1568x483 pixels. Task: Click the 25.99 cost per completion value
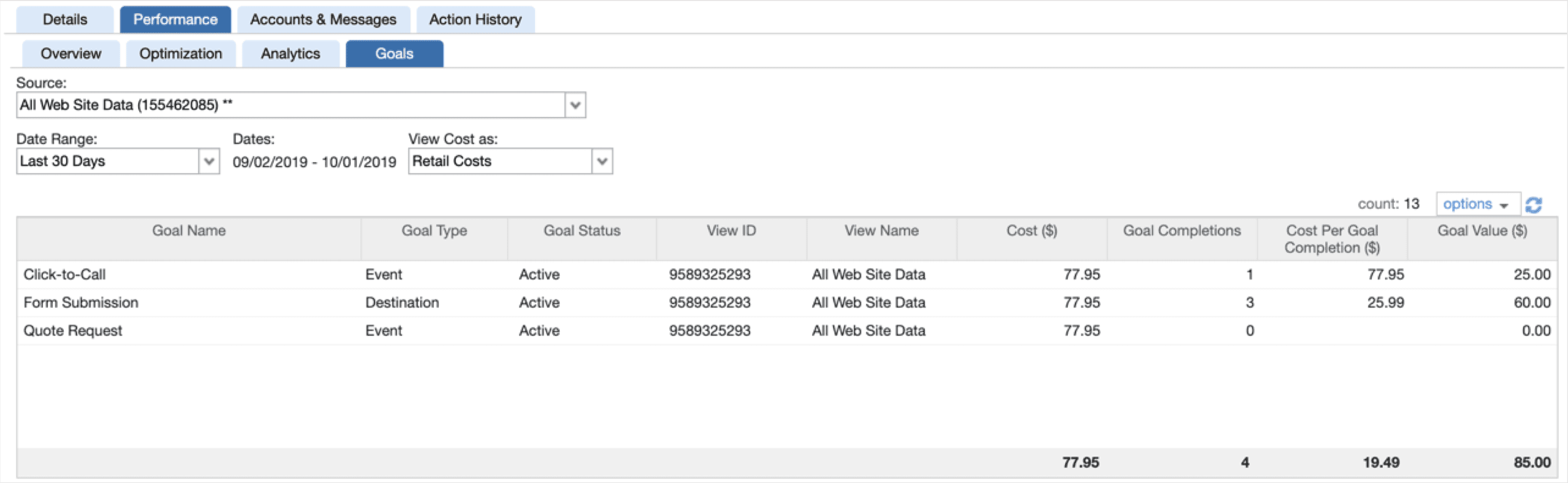coord(1385,303)
